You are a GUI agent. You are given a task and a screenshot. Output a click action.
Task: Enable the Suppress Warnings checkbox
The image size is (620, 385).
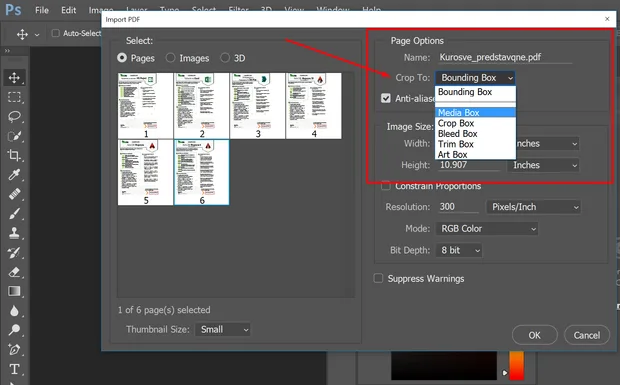pyautogui.click(x=378, y=278)
